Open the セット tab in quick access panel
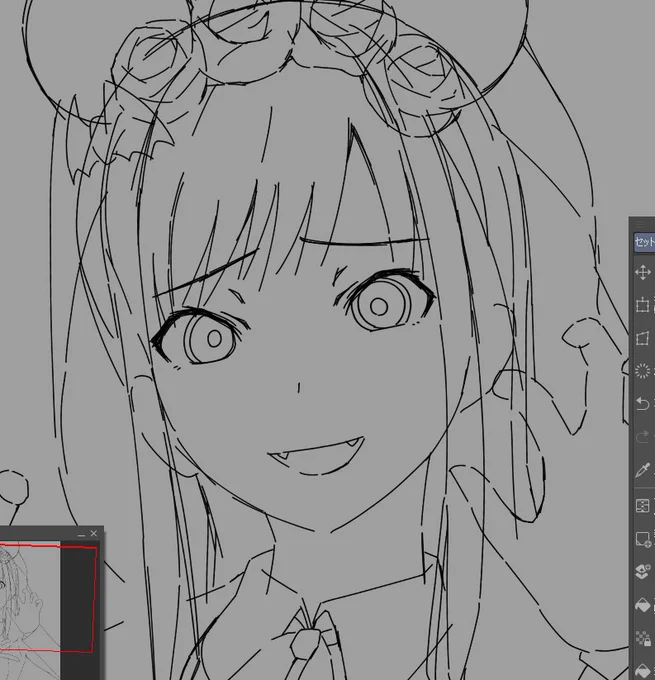The height and width of the screenshot is (680, 655). pos(645,242)
